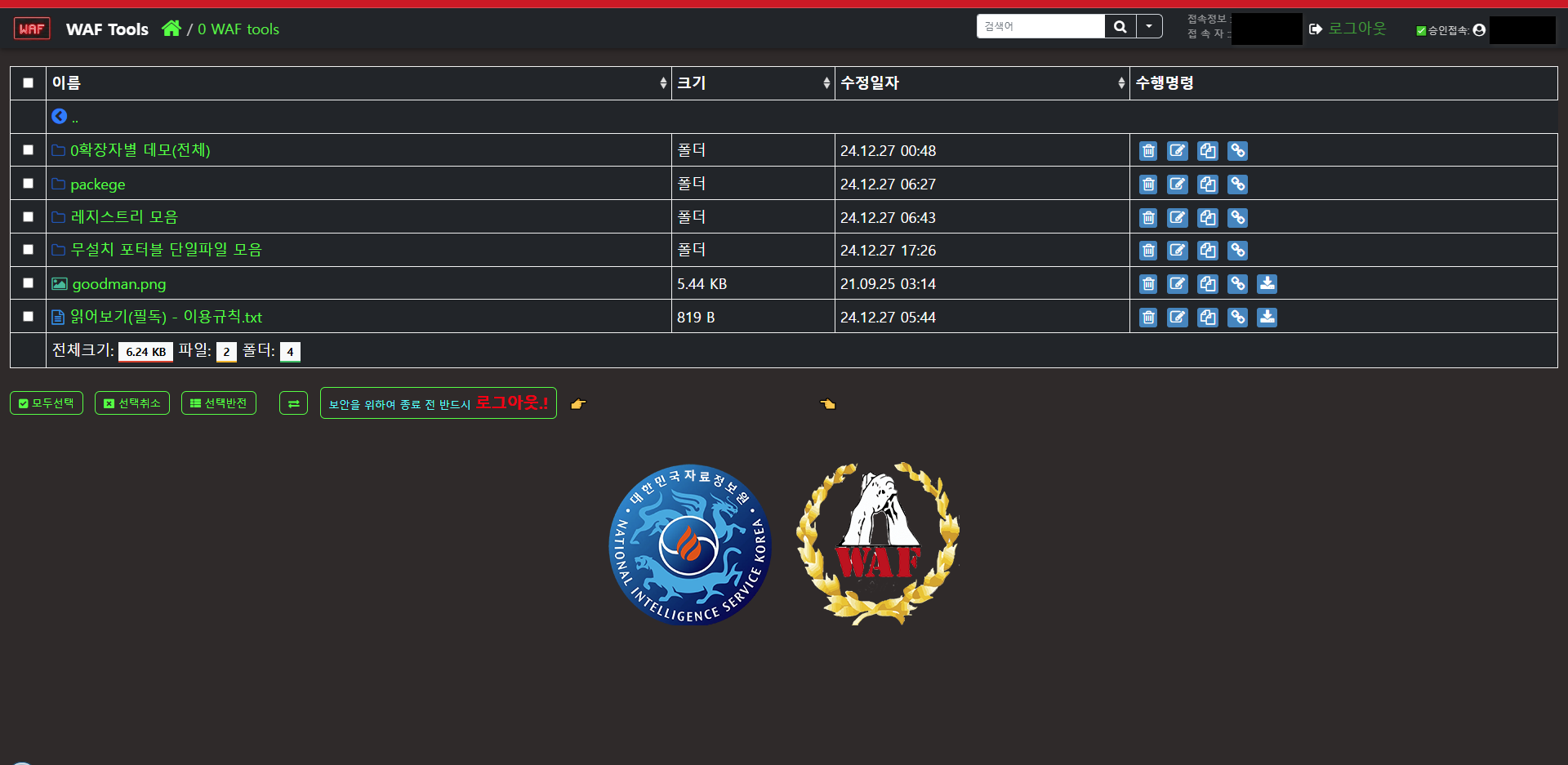Download goodman.png
The image size is (1568, 765).
click(x=1267, y=284)
